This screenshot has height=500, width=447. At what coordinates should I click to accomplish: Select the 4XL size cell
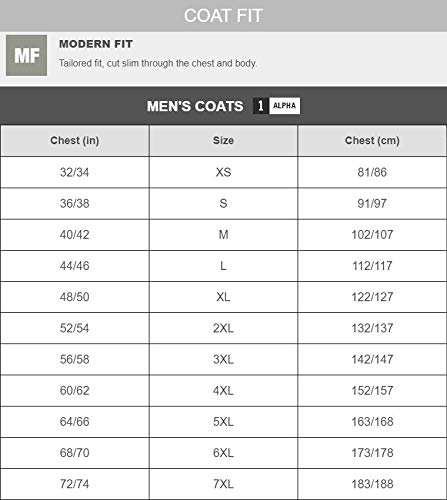[x=223, y=391]
